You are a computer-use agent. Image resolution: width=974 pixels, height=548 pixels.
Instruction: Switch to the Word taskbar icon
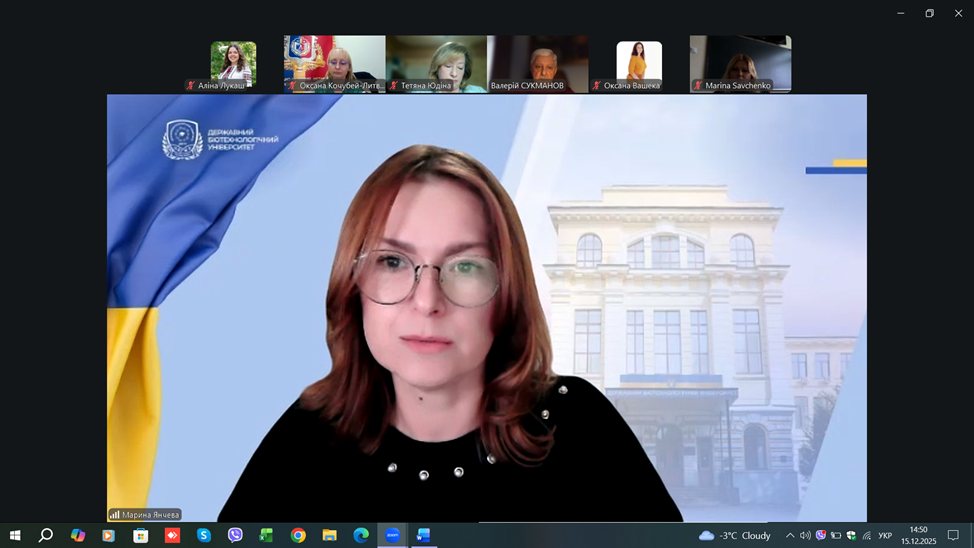click(423, 535)
